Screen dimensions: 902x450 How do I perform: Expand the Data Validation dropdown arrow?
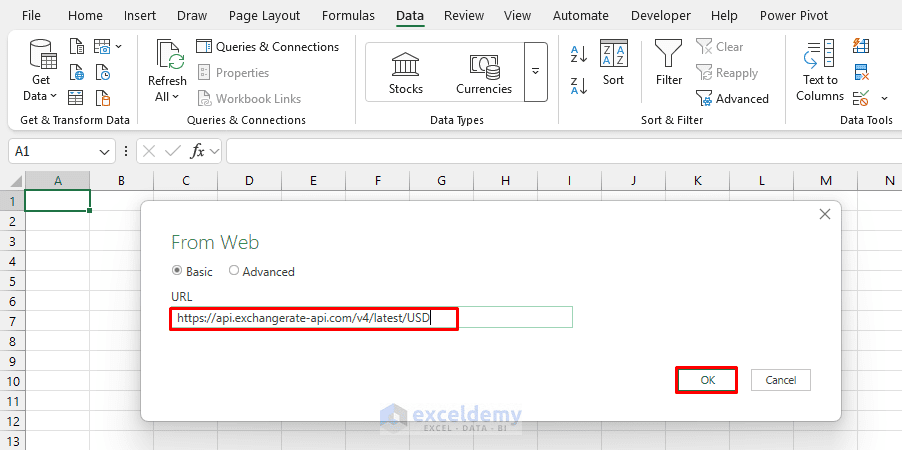884,98
